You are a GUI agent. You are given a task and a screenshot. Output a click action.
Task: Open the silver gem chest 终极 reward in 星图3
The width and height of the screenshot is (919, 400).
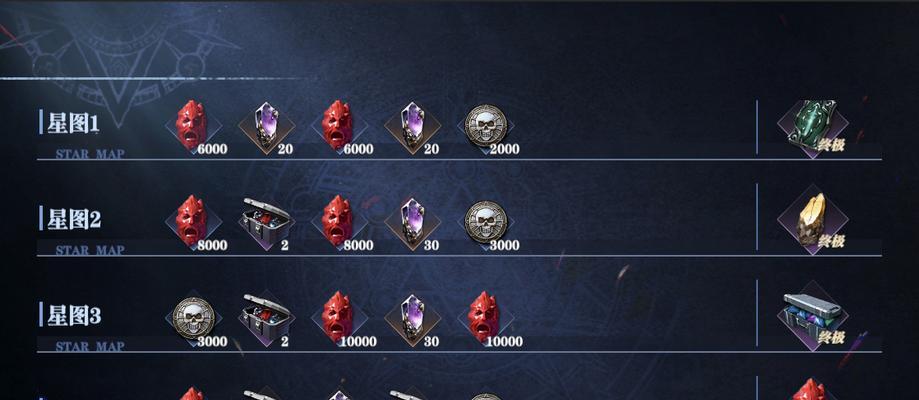(813, 316)
